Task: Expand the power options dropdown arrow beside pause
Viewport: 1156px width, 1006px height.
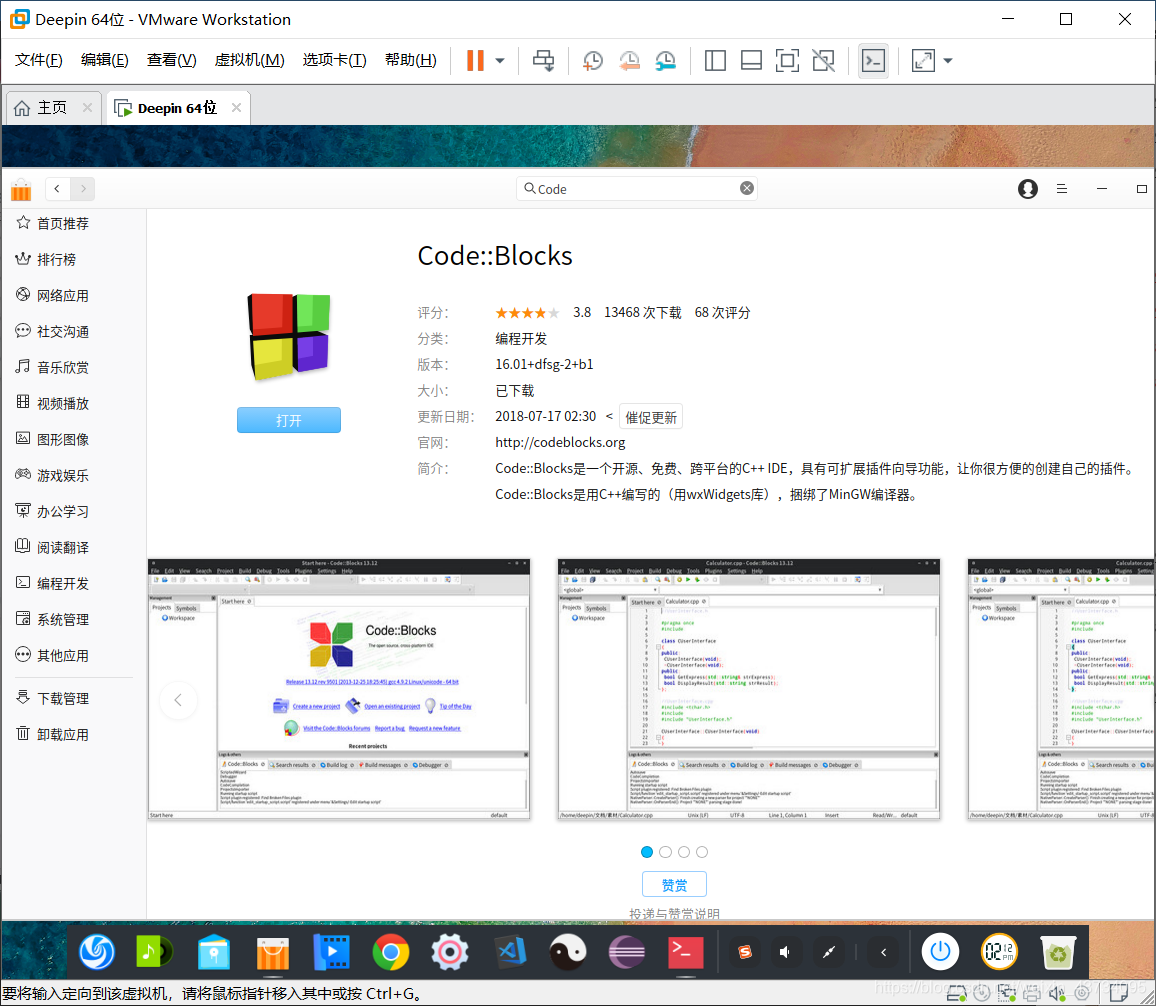Action: [x=500, y=60]
